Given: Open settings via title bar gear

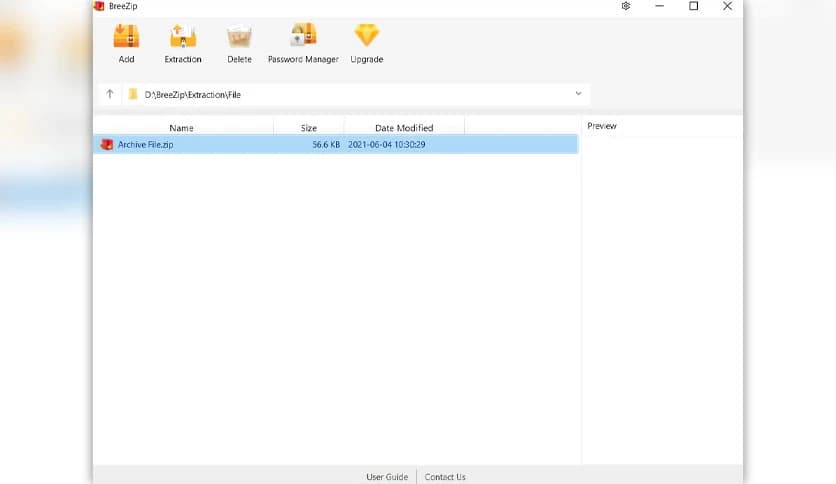Looking at the screenshot, I should [626, 6].
